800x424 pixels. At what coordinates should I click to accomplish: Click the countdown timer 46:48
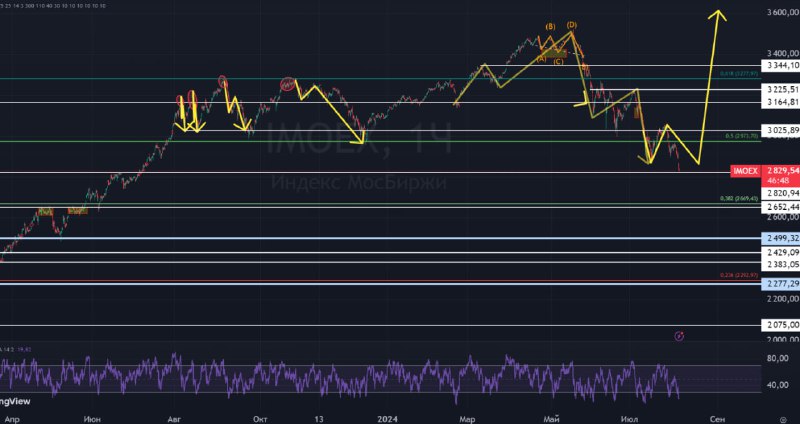point(780,180)
